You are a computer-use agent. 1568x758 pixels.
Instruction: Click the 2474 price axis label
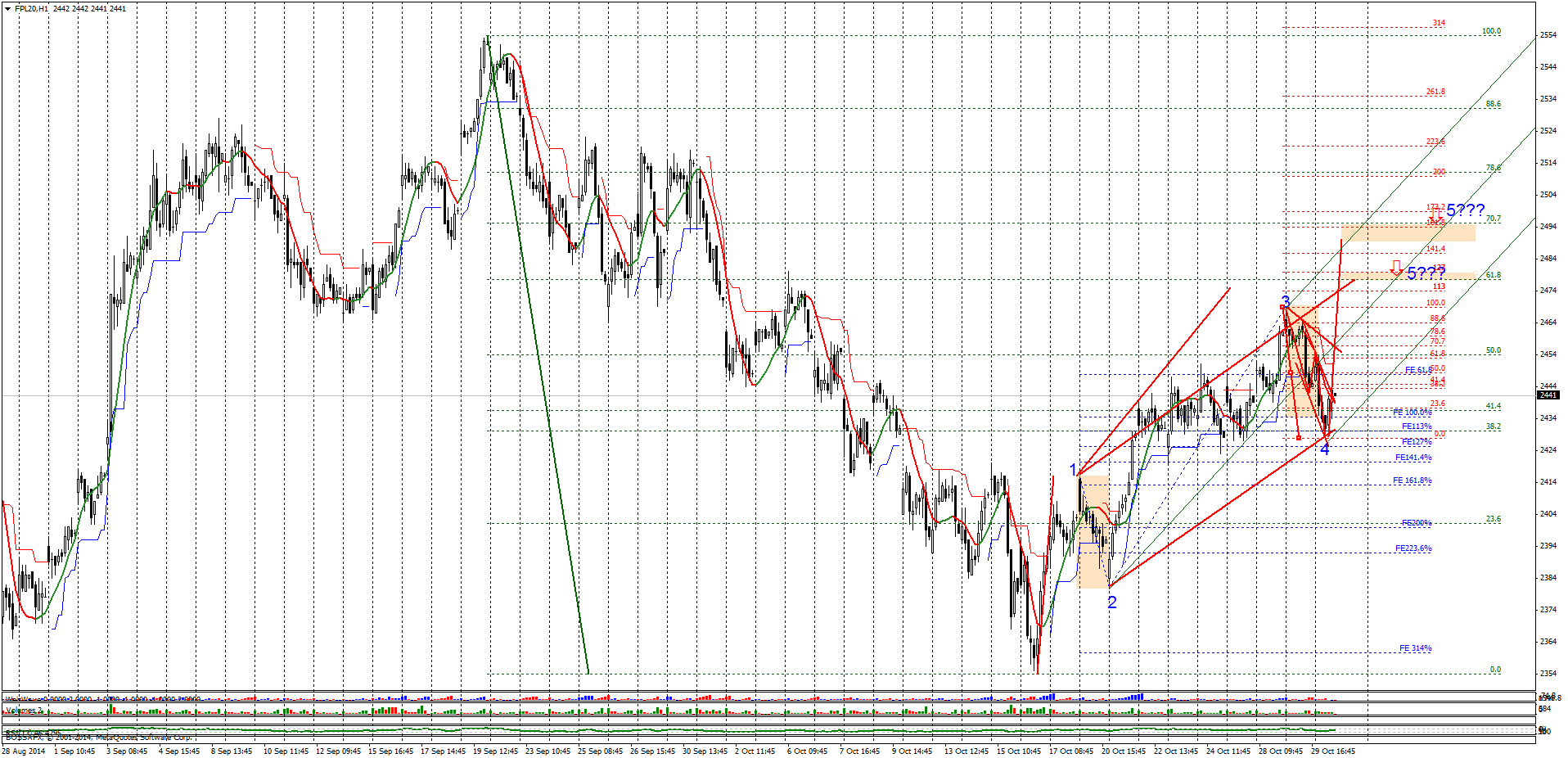1548,291
